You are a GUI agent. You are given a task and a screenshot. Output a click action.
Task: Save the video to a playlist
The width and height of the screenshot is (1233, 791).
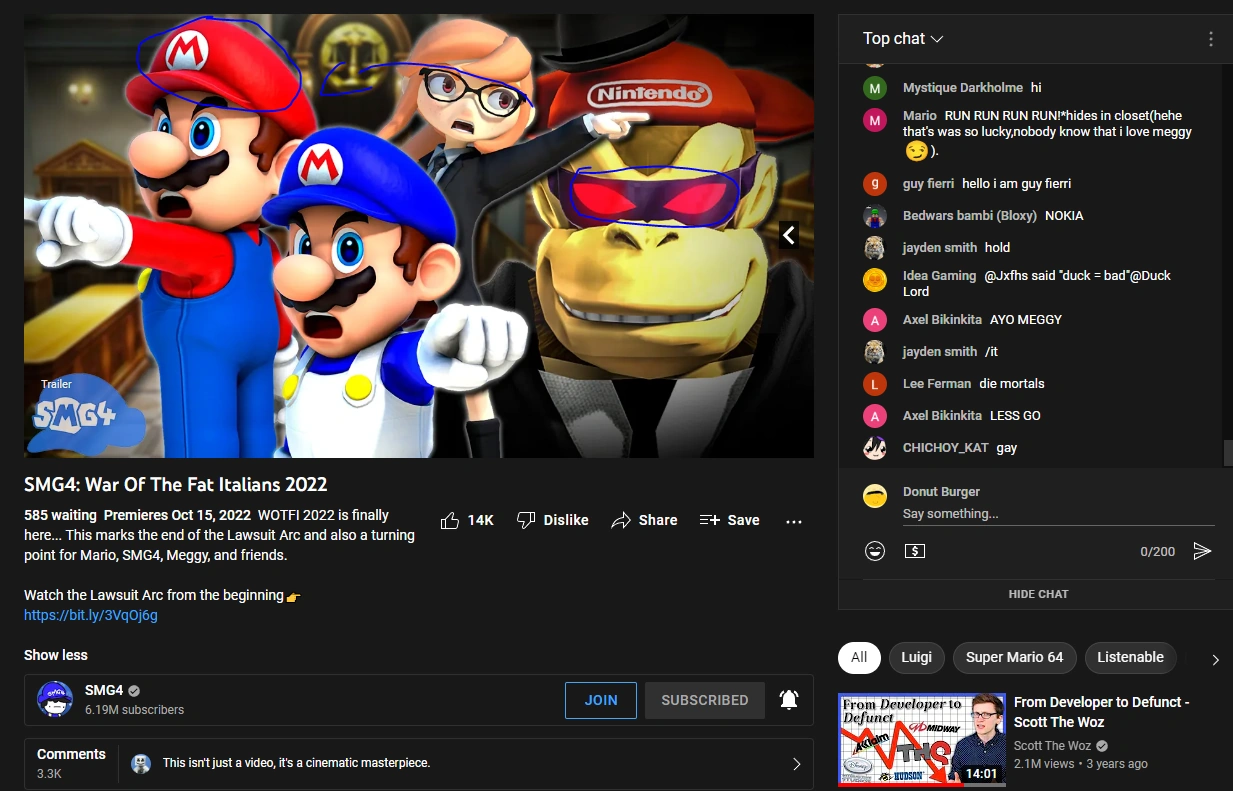[730, 520]
